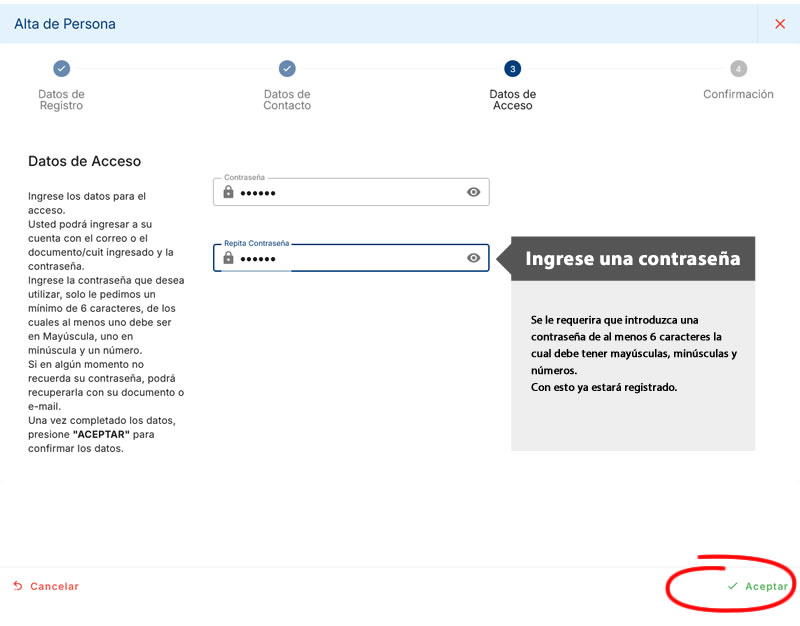
Task: Select the greyed step 4 circle
Action: pos(738,69)
